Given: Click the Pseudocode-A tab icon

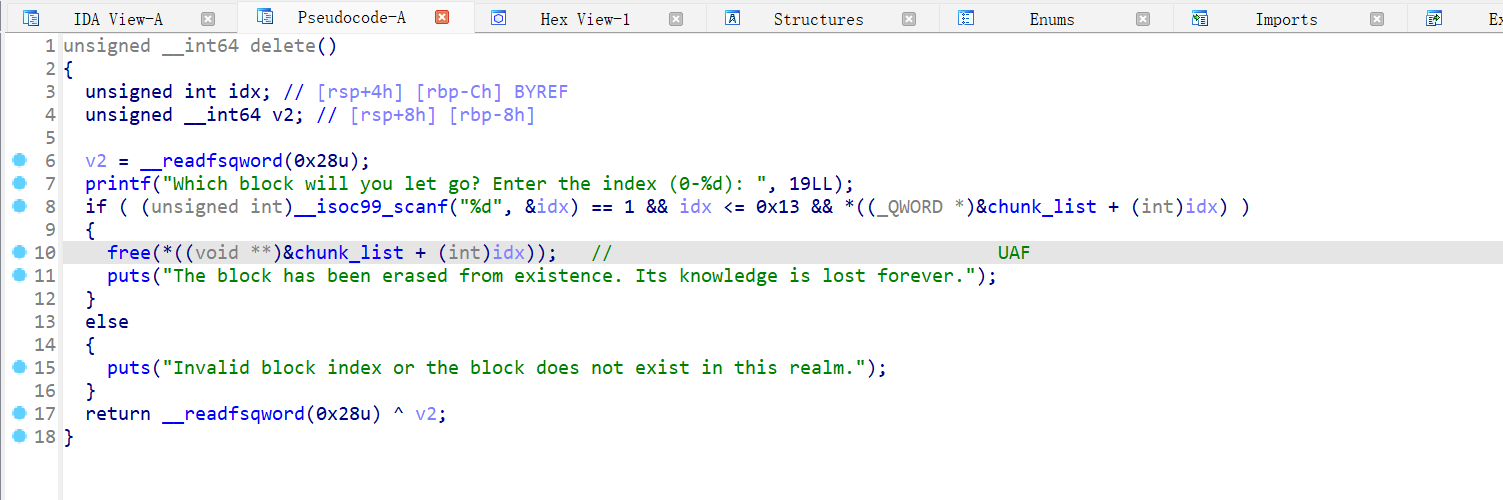Looking at the screenshot, I should [x=264, y=17].
